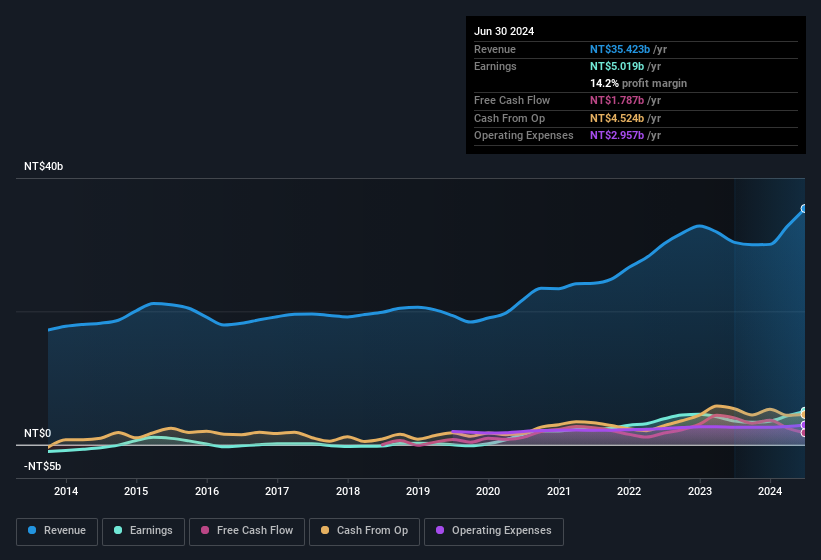
Task: Click the 14.2% profit margin text
Action: click(x=638, y=83)
